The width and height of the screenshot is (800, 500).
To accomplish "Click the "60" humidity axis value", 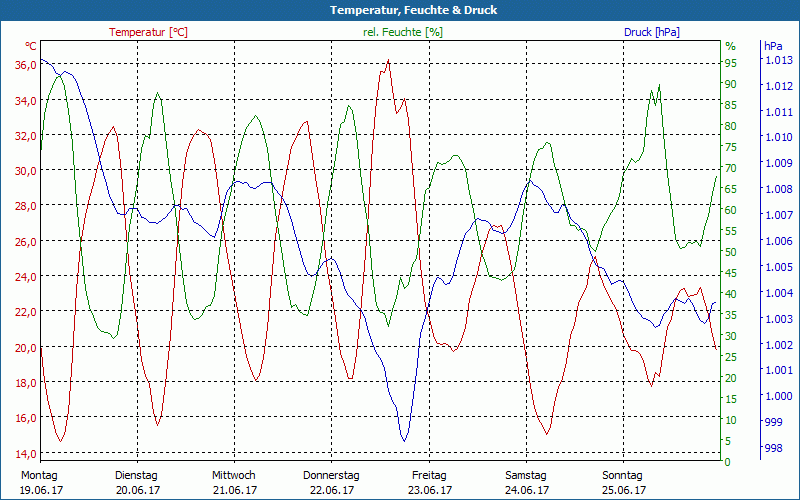I will (731, 210).
